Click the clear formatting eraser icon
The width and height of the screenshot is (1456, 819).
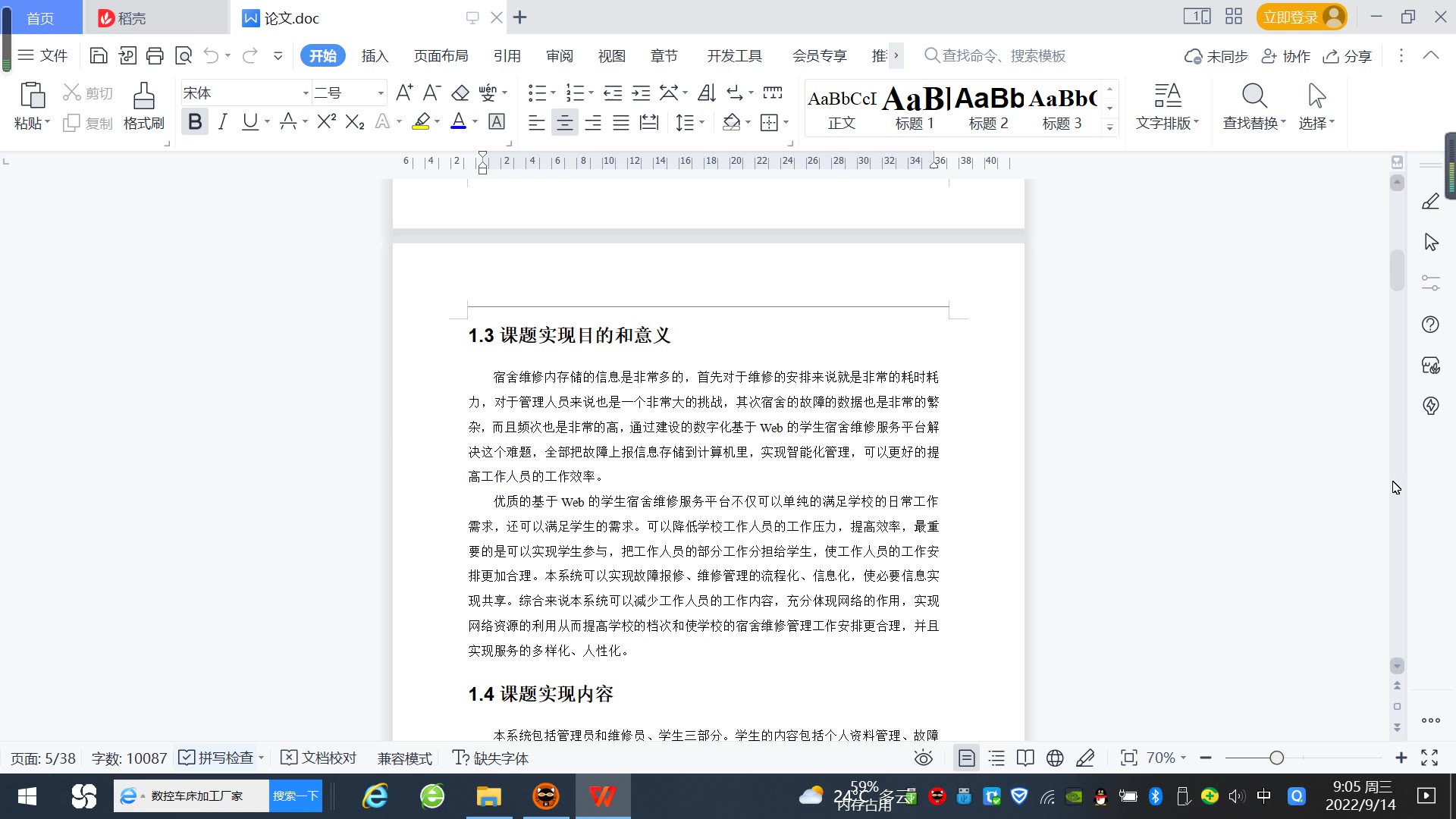(x=460, y=93)
